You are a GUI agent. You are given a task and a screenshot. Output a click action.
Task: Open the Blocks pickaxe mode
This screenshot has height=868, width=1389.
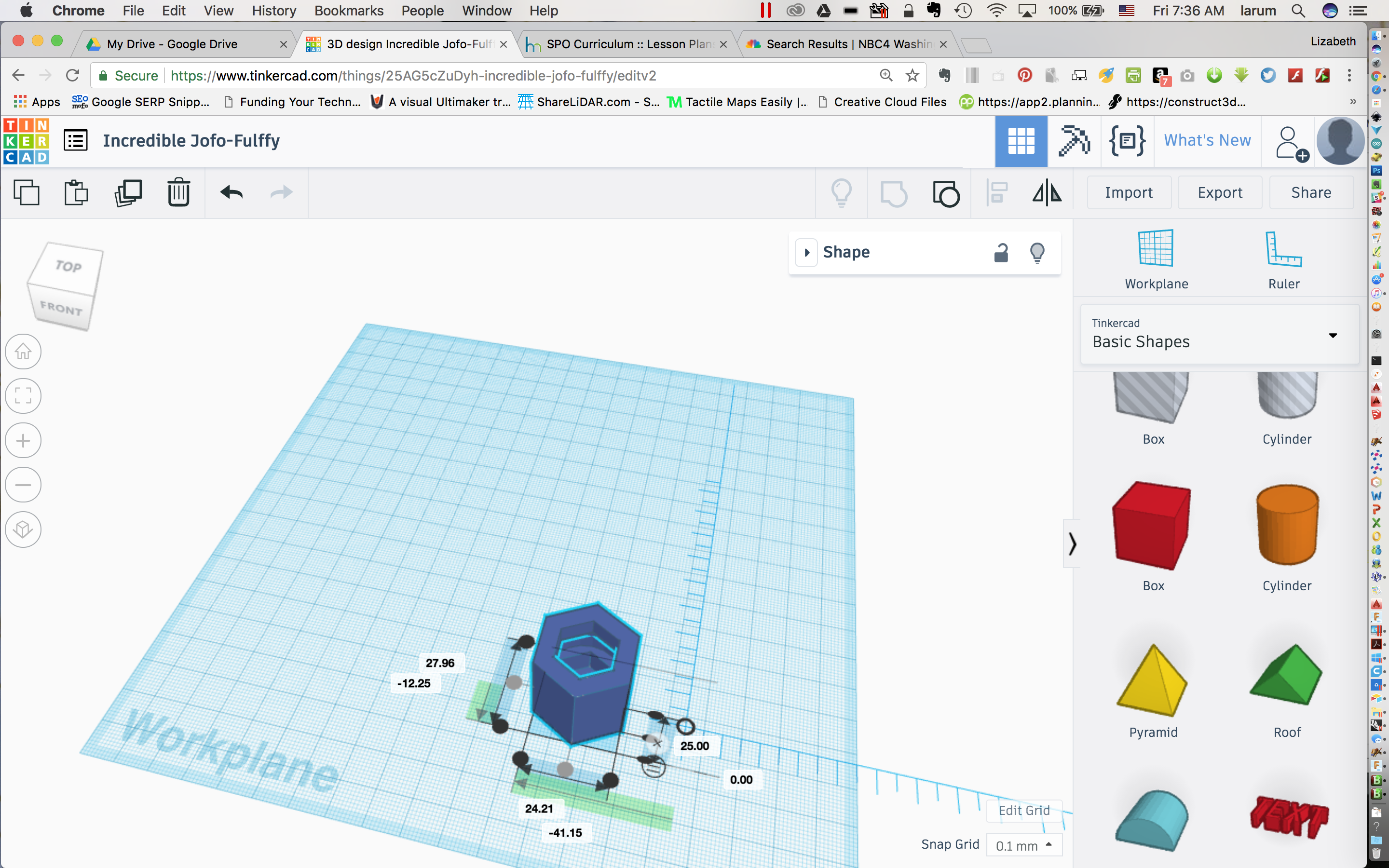click(x=1074, y=141)
